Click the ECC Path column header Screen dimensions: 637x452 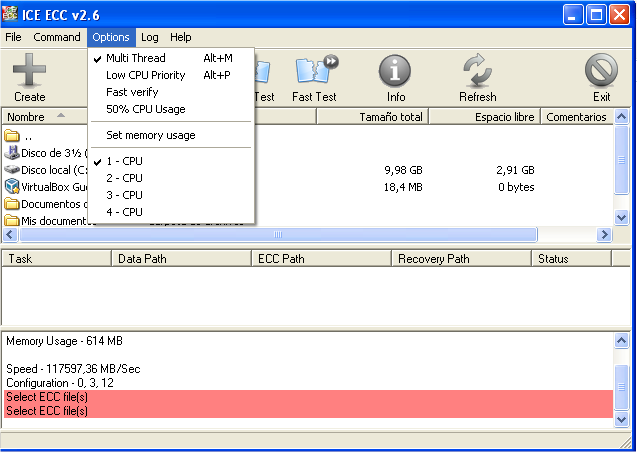point(321,259)
